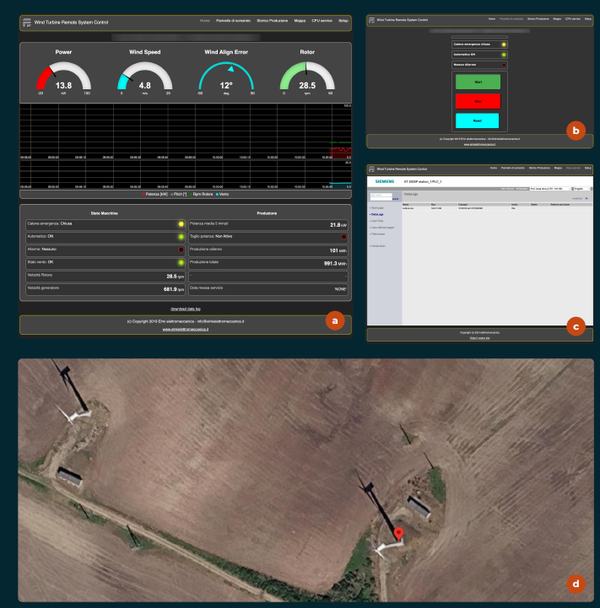Open the first data log file row
Image resolution: width=600 pixels, height=608 pixels.
pyautogui.click(x=496, y=208)
